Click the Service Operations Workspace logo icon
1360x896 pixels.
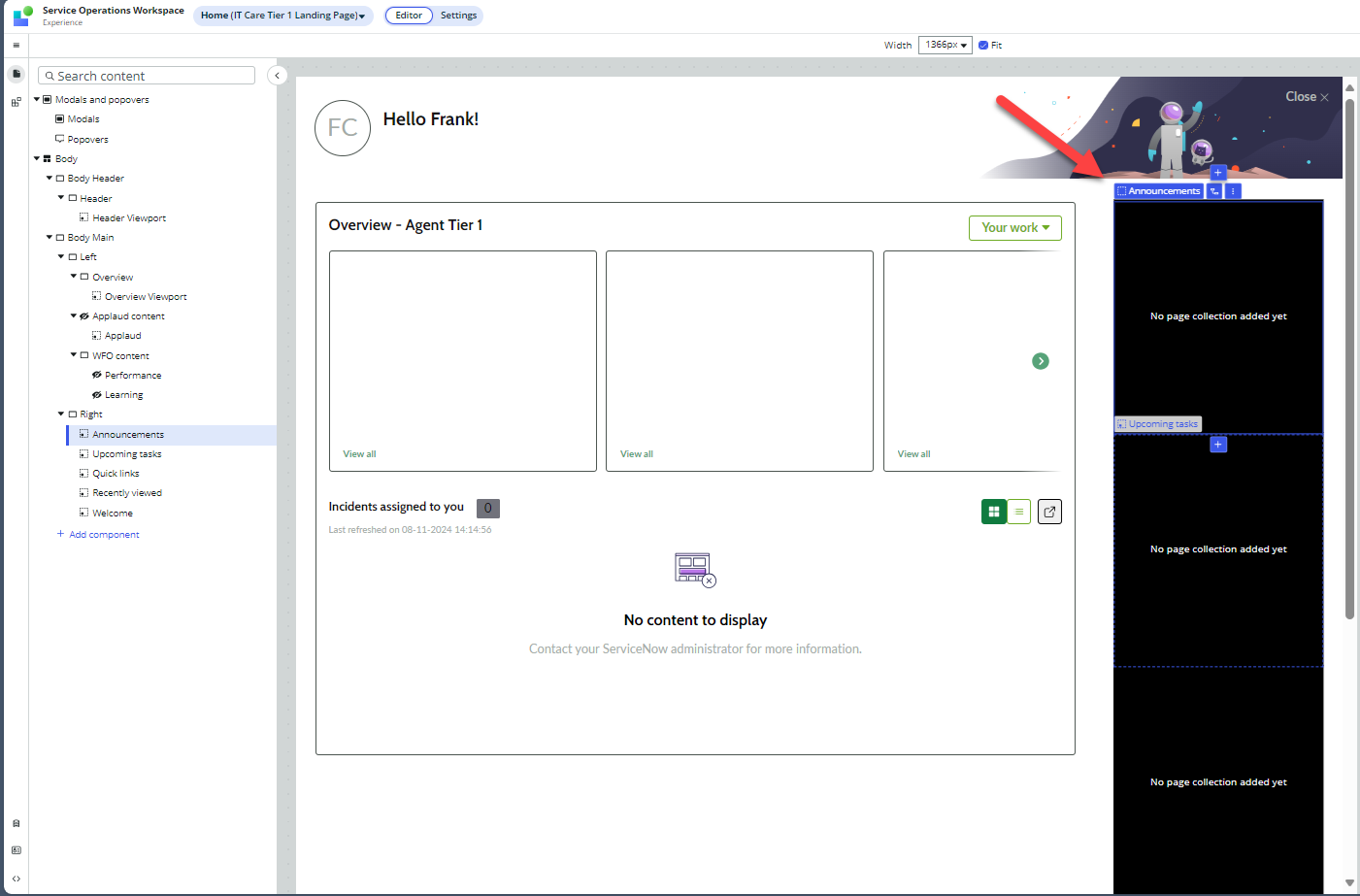22,16
